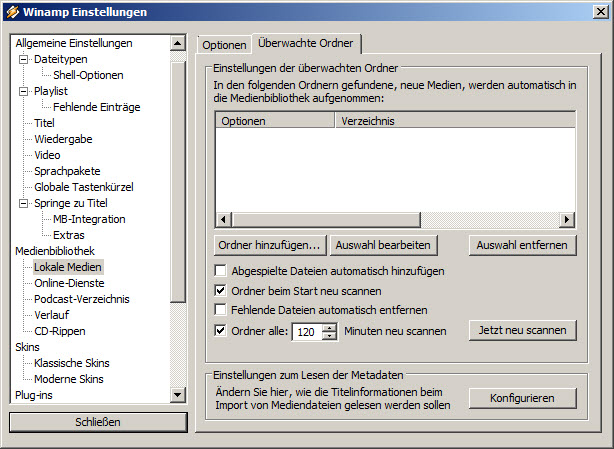614x449 pixels.
Task: Open Konfigurieren for metadata settings
Action: pos(522,398)
